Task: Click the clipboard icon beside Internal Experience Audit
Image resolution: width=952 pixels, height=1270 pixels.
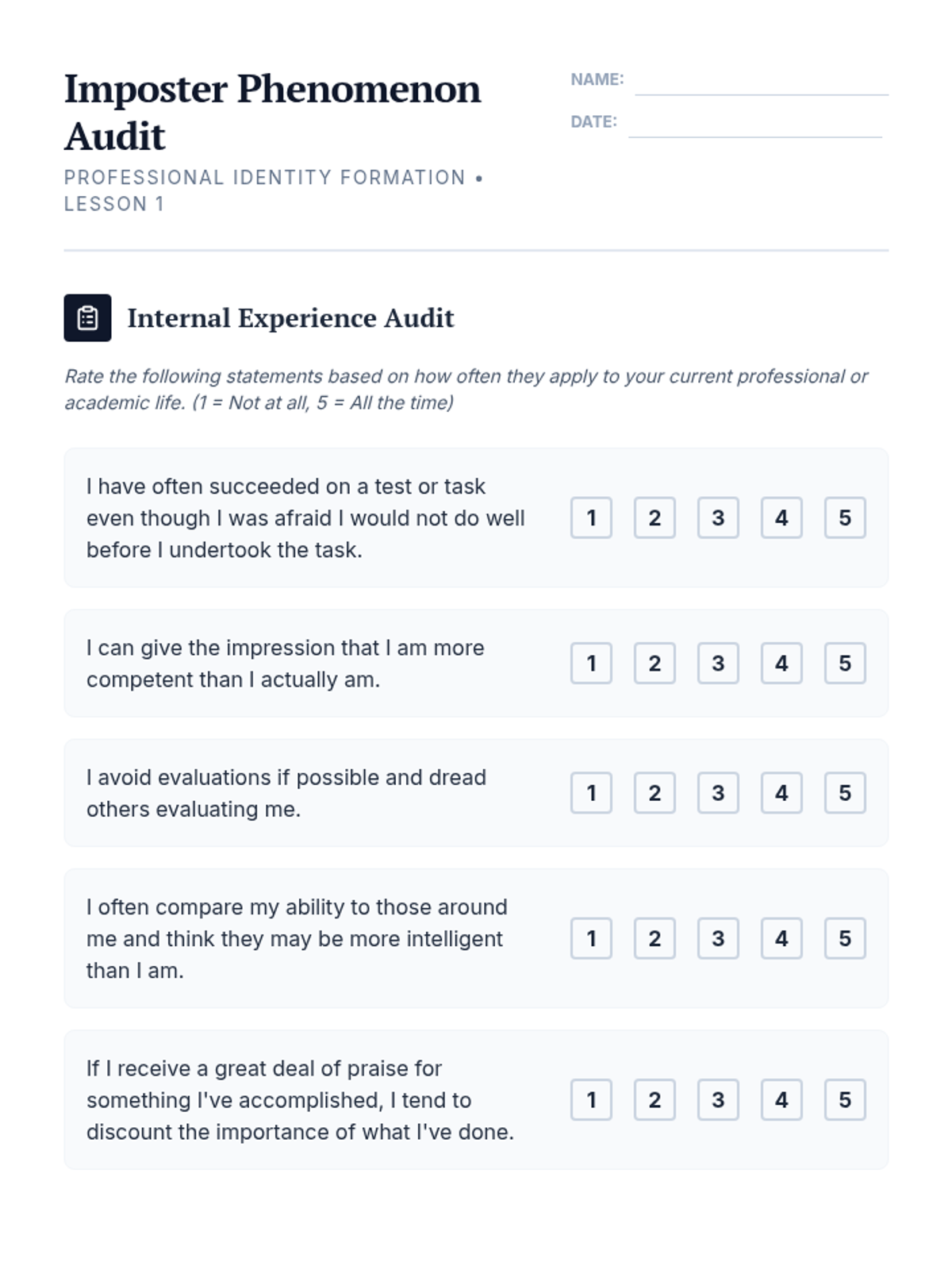Action: click(x=87, y=317)
